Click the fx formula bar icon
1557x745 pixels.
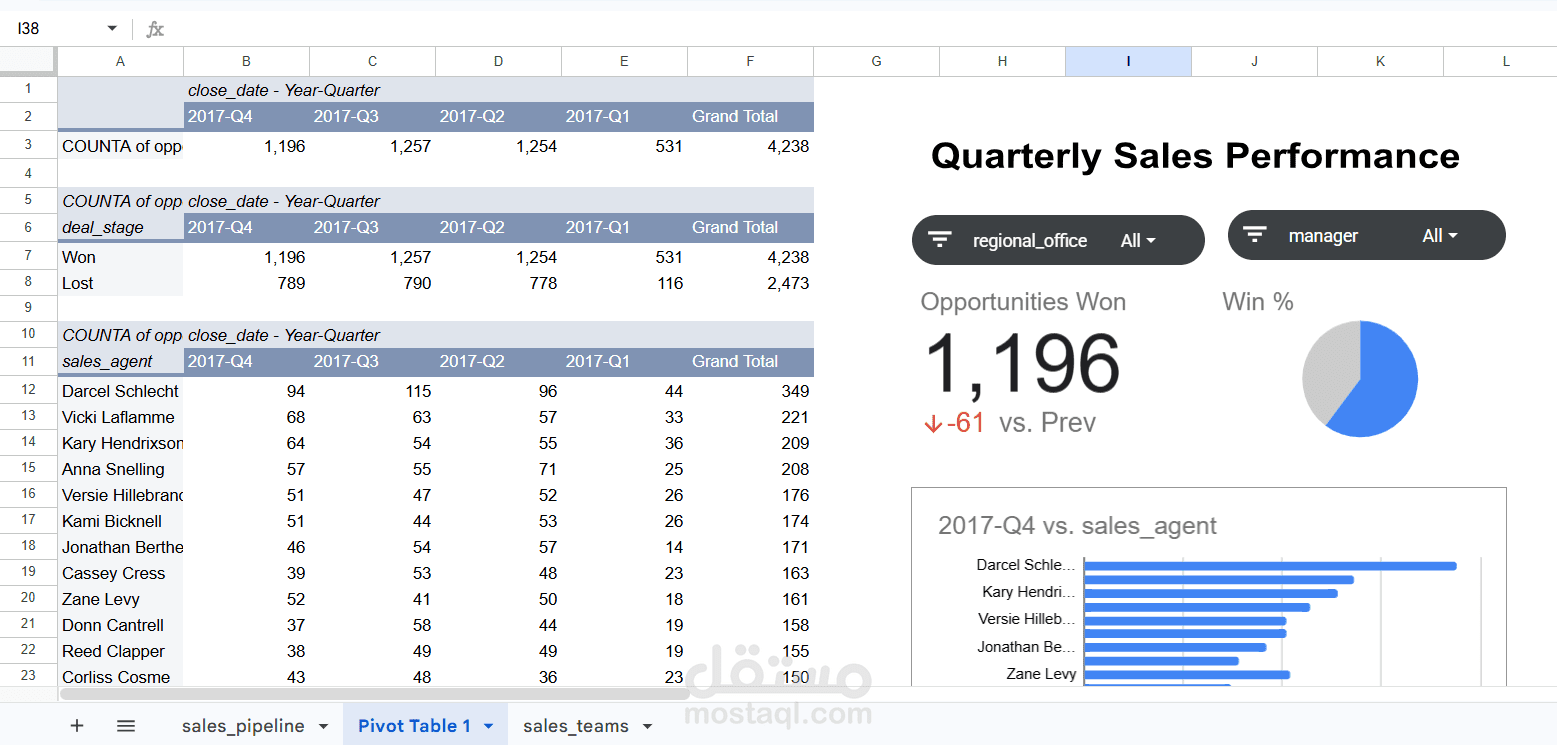click(155, 29)
